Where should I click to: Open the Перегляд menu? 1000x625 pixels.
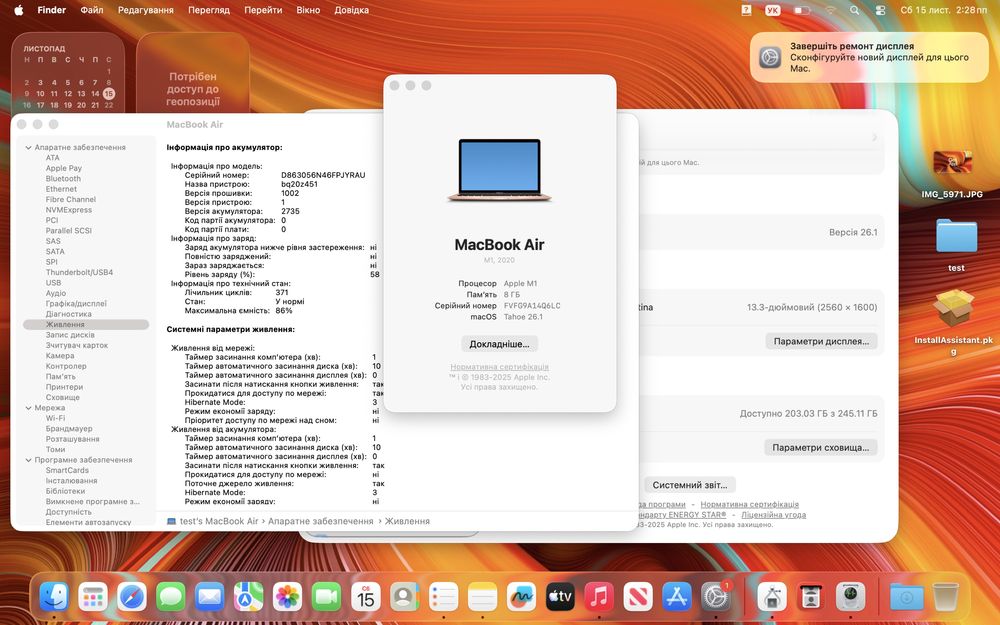point(209,10)
